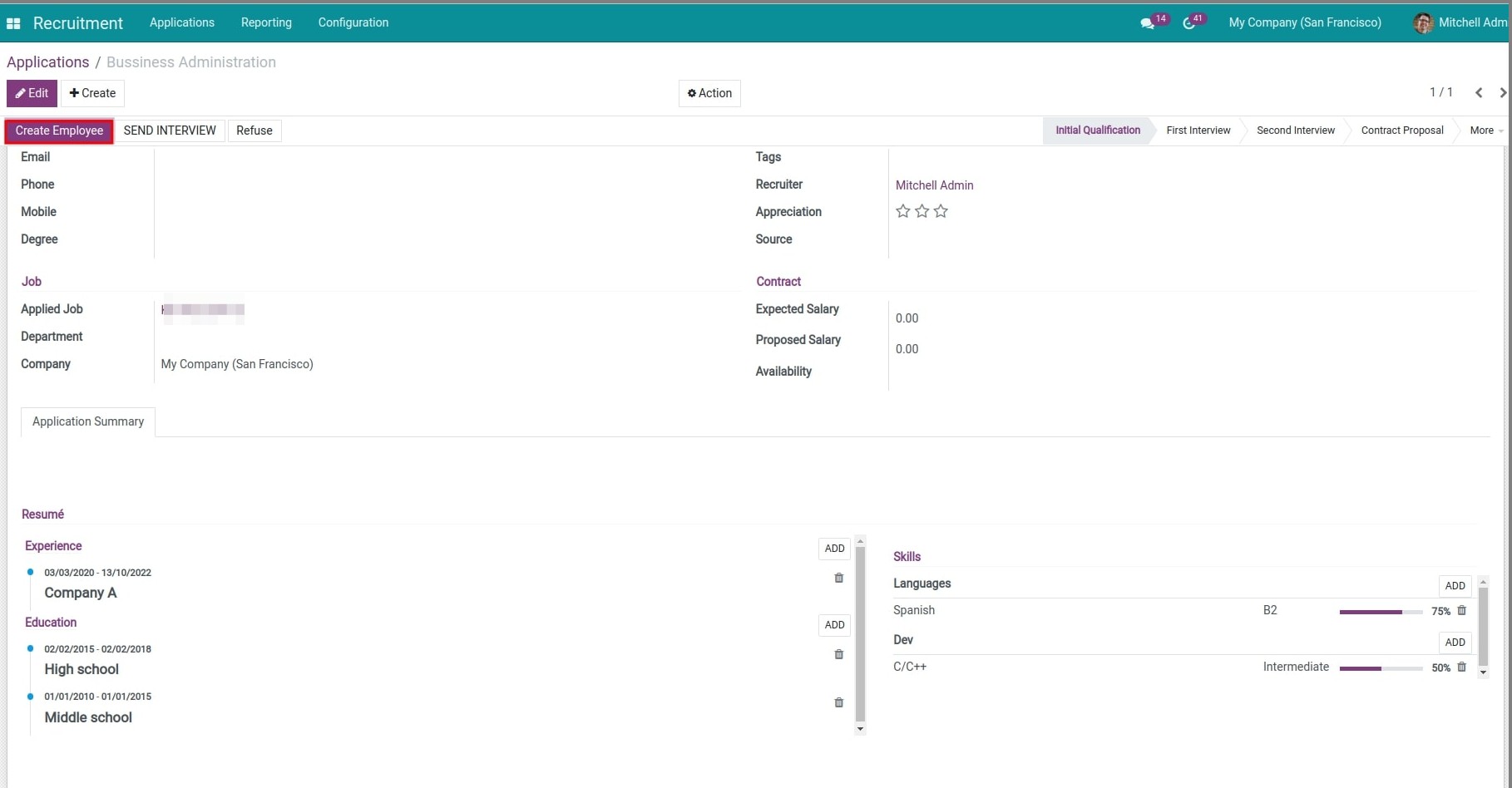Delete the Company A experience entry

pyautogui.click(x=838, y=578)
